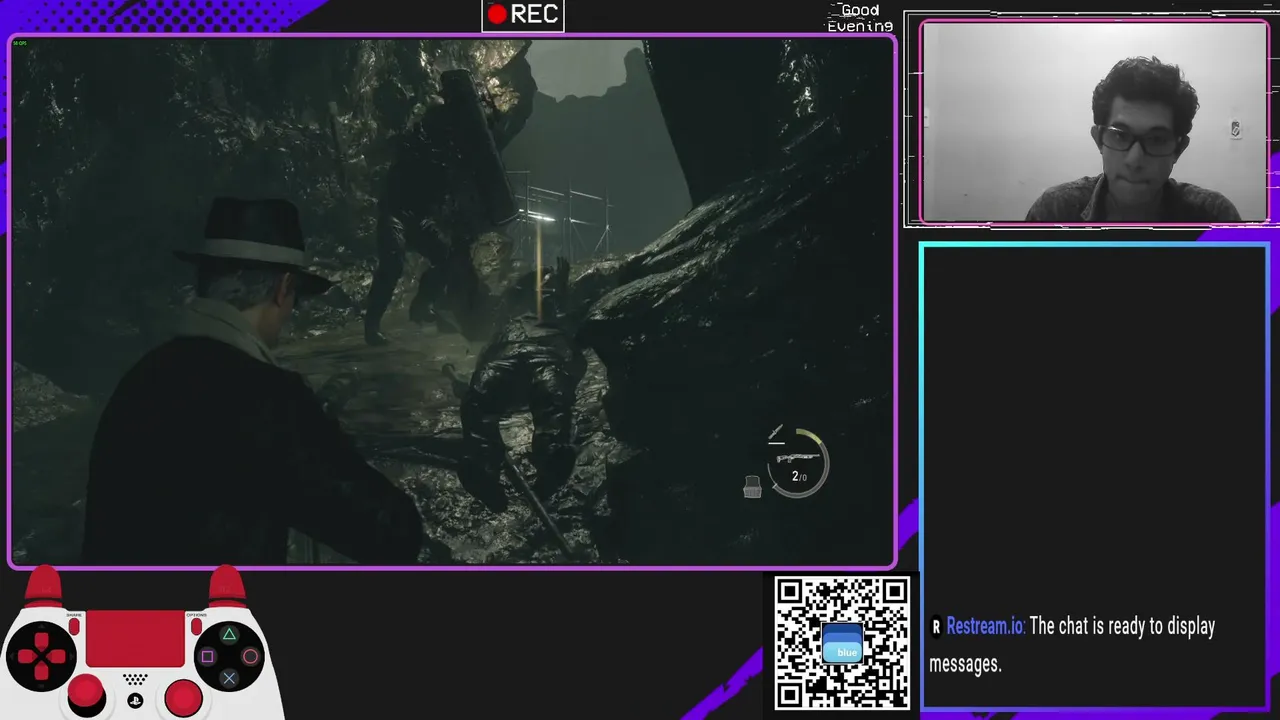Click the "The chat is ready to display messages." text

coord(1072,645)
